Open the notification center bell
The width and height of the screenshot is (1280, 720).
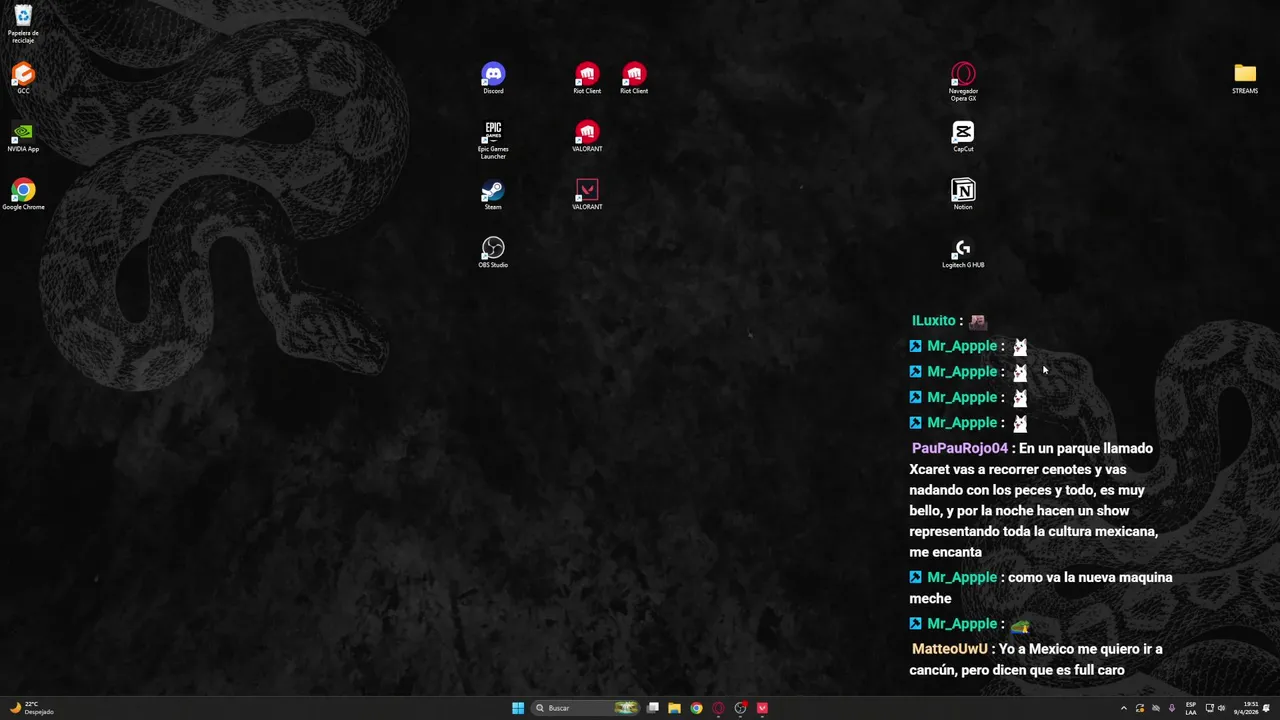coord(1266,708)
